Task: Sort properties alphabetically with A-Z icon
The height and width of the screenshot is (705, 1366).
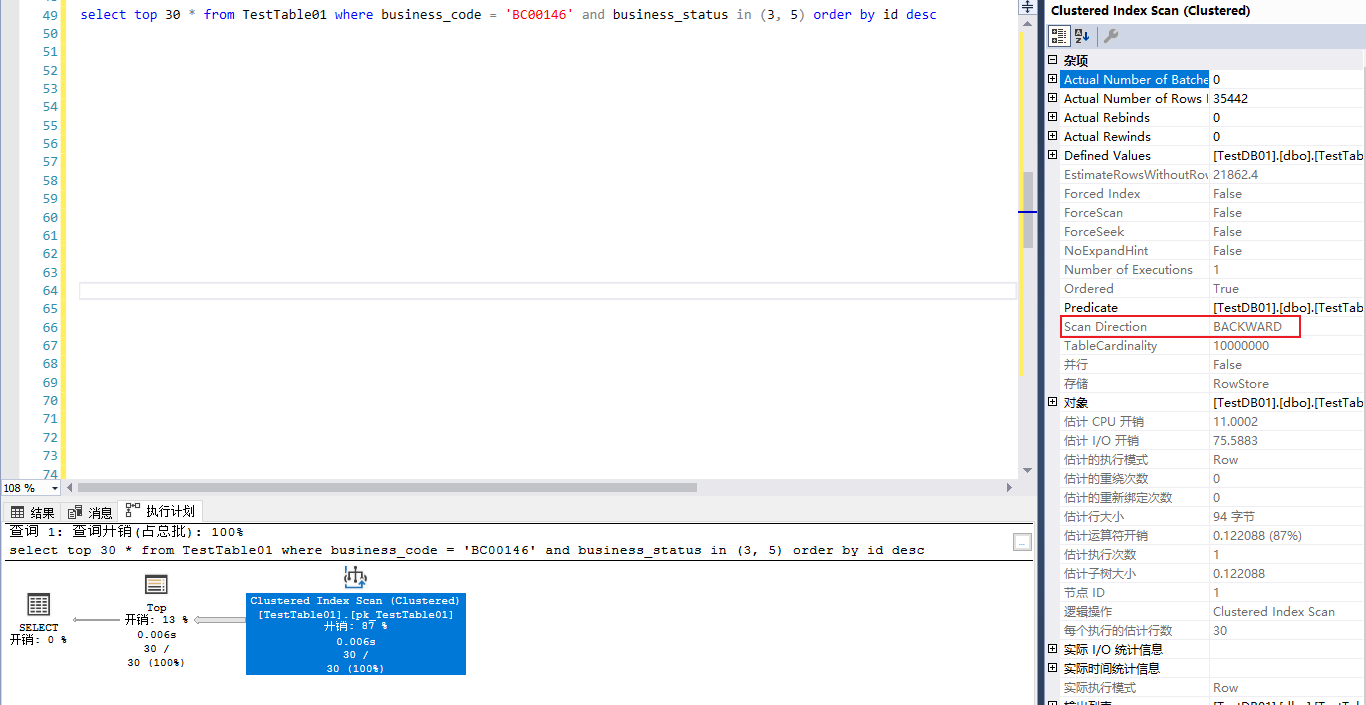Action: click(x=1082, y=36)
